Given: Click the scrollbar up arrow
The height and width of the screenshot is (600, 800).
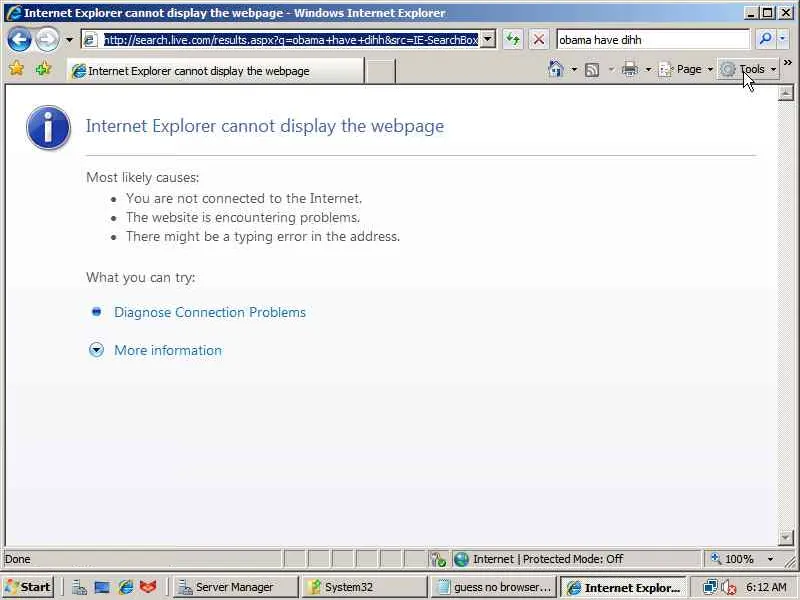Looking at the screenshot, I should tap(786, 93).
